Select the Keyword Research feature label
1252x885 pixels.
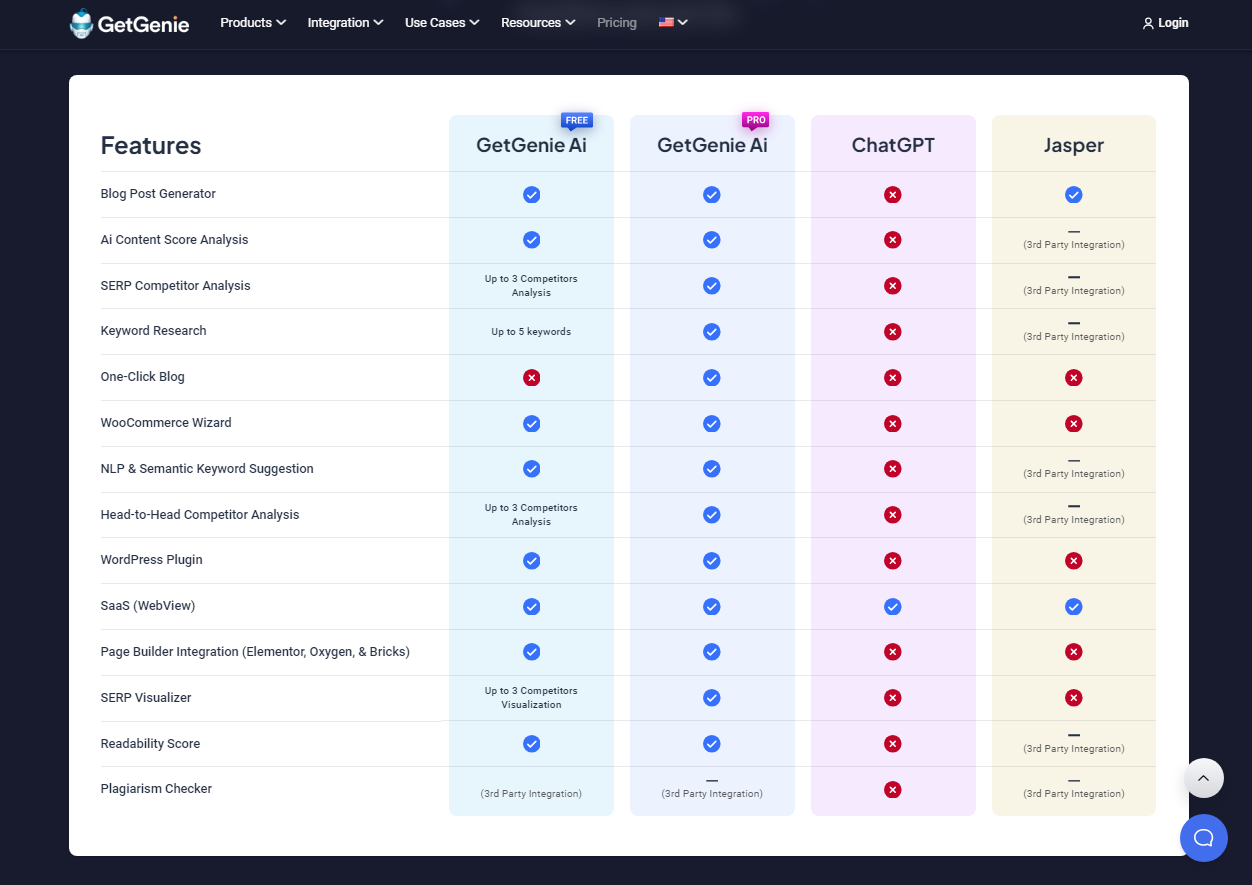point(153,331)
